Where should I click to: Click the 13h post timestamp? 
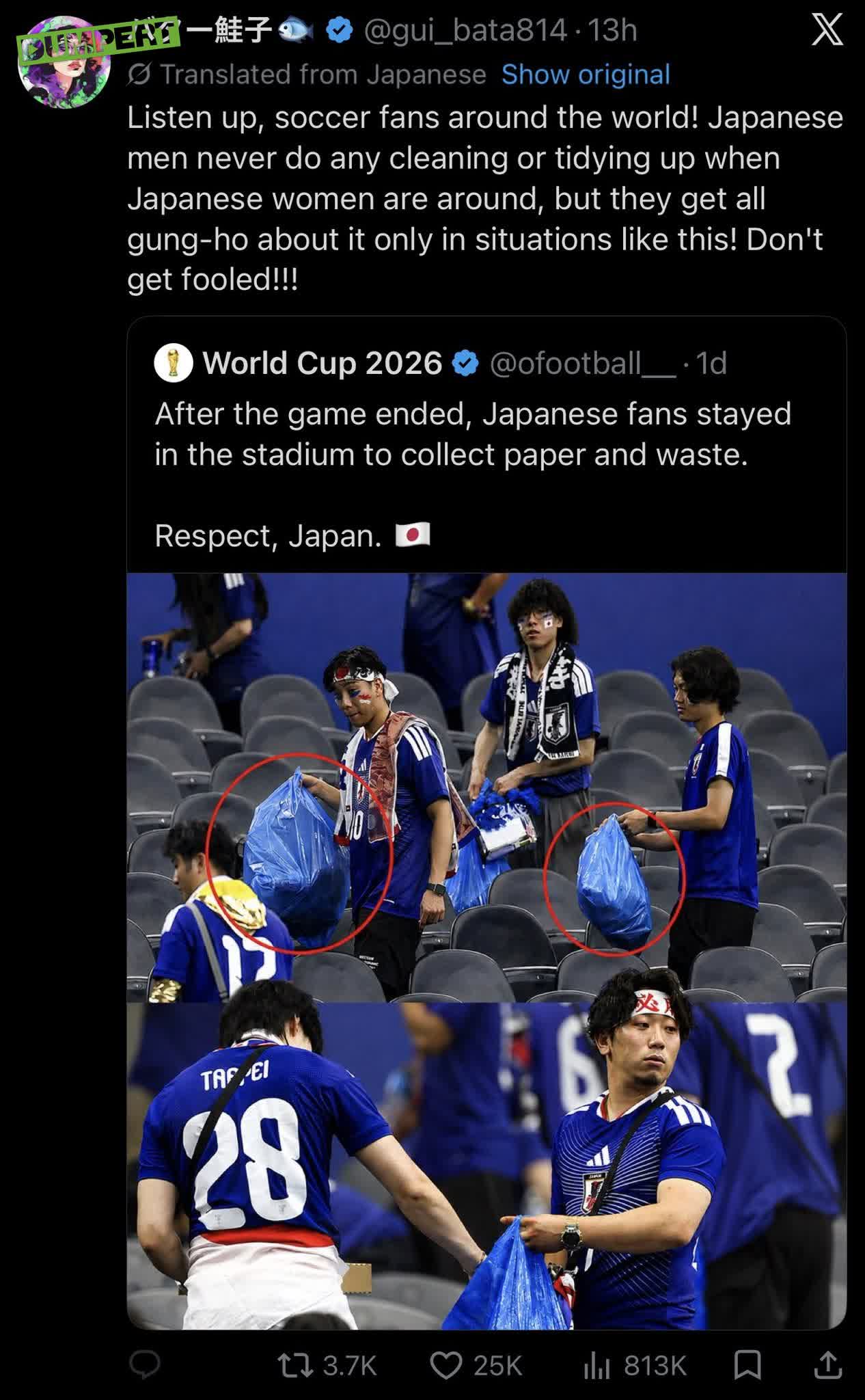pyautogui.click(x=613, y=31)
